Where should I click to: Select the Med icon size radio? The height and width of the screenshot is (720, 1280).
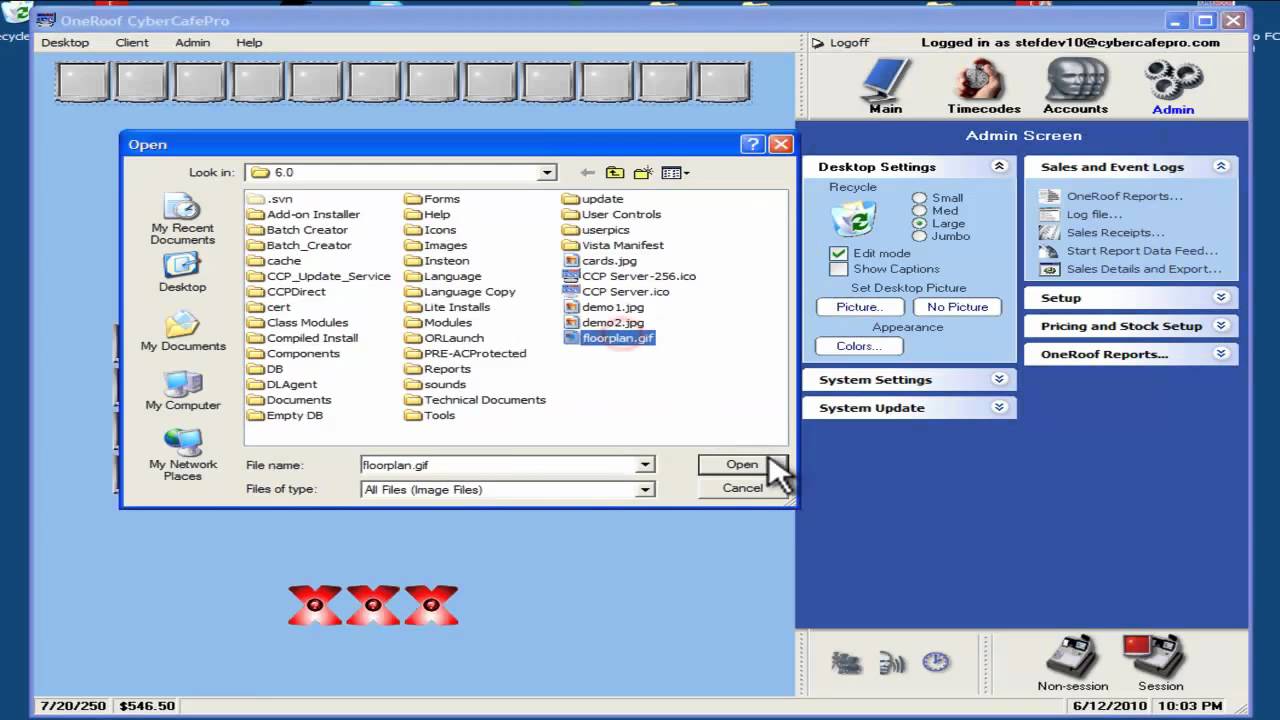point(919,211)
